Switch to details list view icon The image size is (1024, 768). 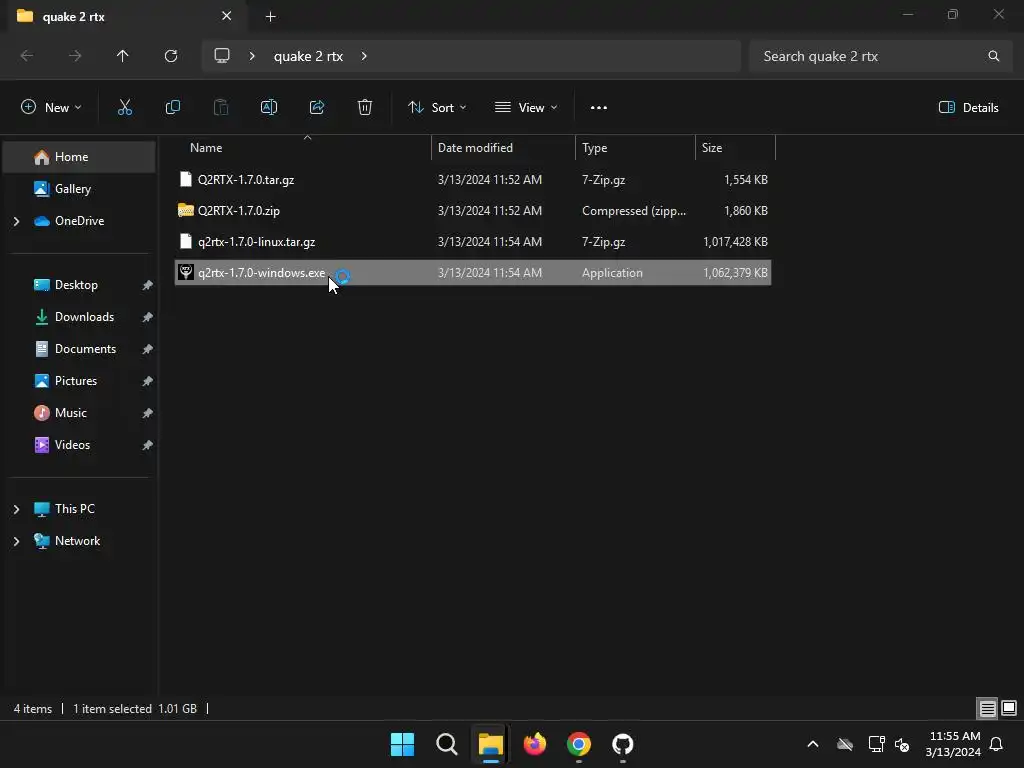coord(987,708)
